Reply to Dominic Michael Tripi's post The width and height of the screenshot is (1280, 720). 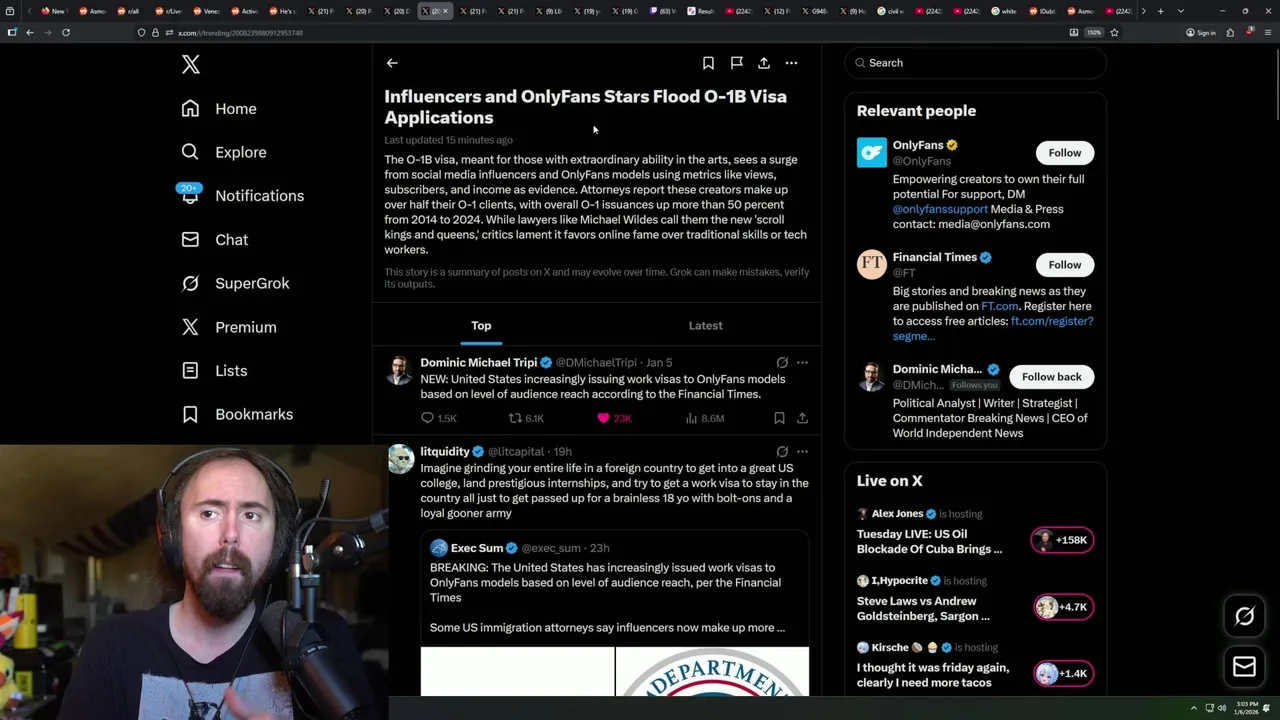438,418
